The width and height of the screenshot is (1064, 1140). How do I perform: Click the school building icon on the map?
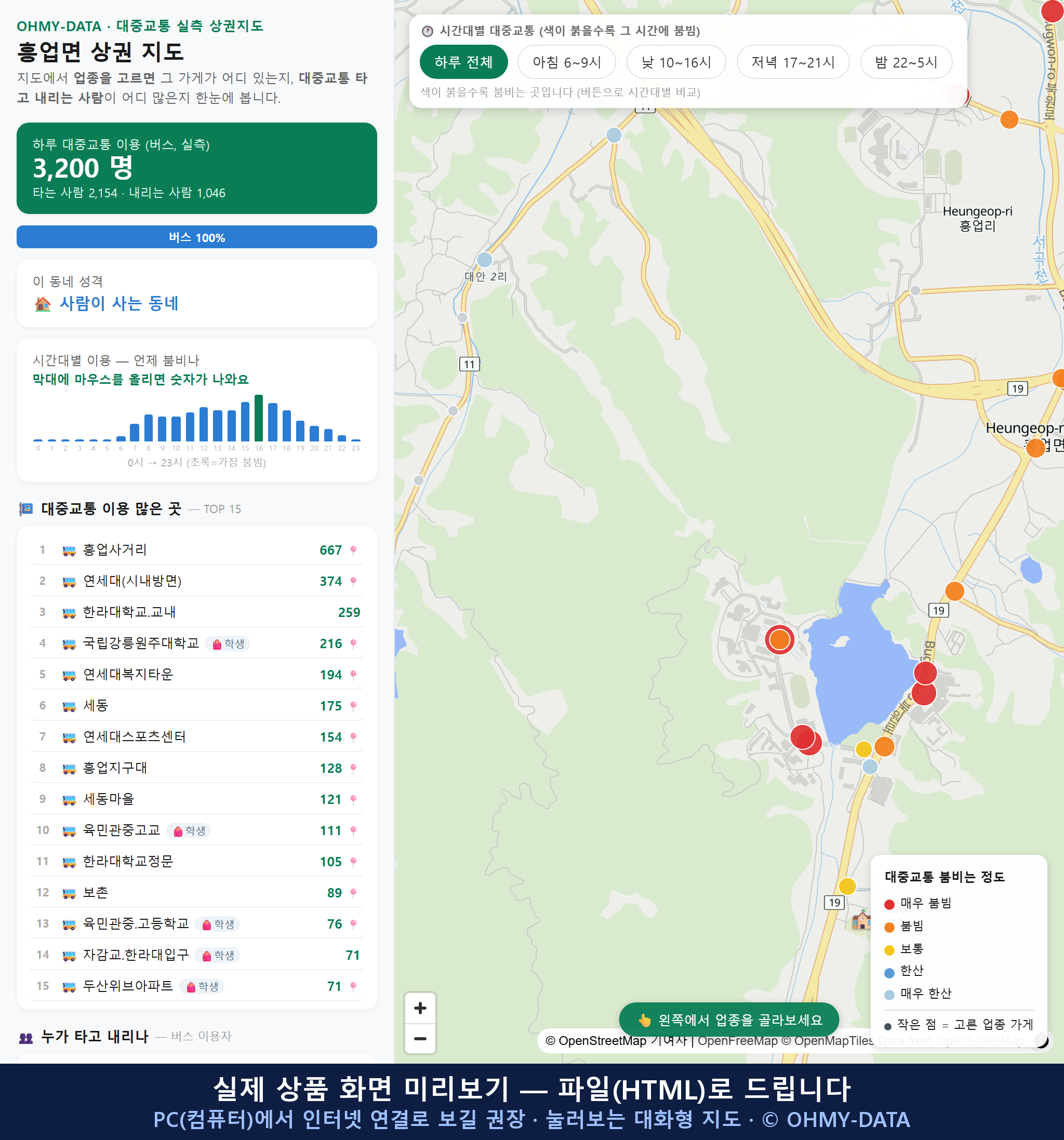[x=861, y=920]
